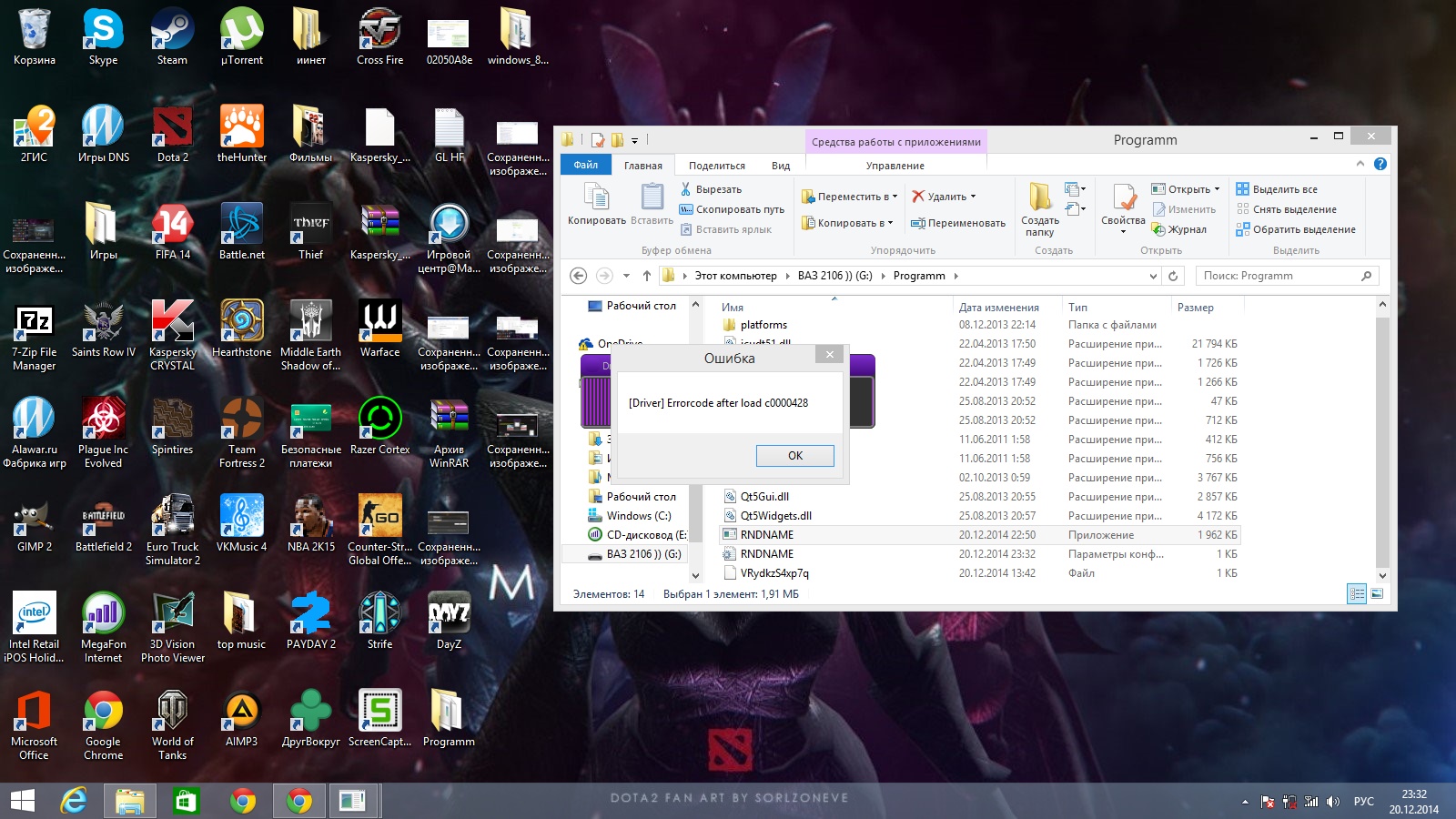Open the AIMP3 player icon

pos(241,719)
